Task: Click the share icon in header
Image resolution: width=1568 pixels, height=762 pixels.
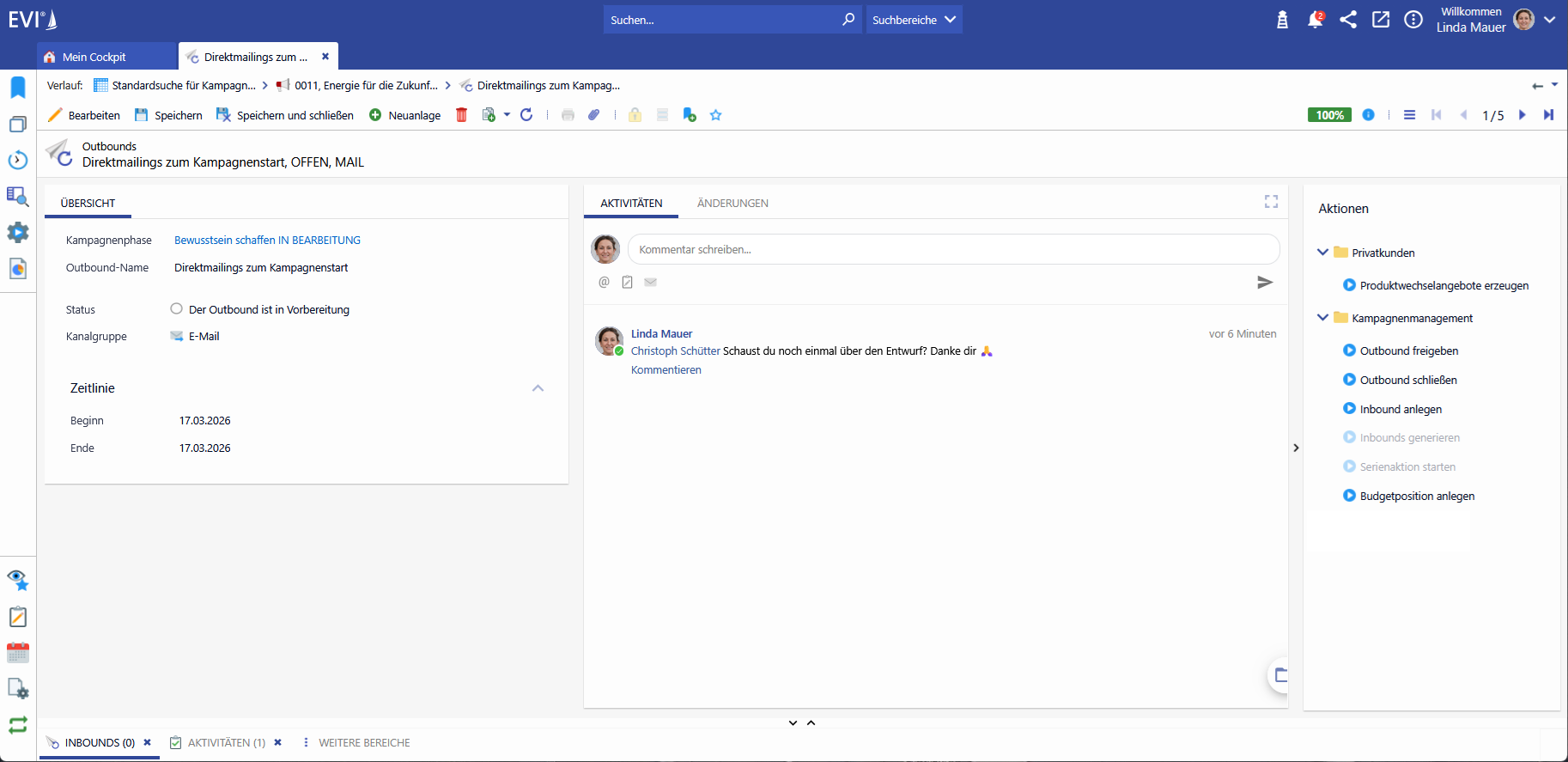Action: [x=1347, y=20]
